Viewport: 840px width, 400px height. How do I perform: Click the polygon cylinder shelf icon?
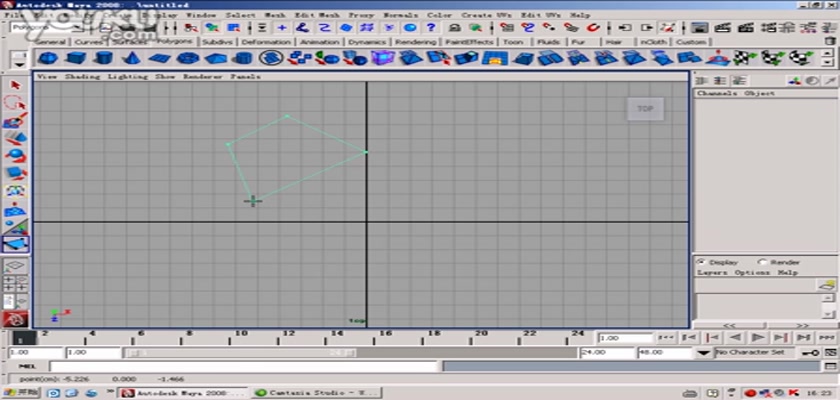point(102,59)
